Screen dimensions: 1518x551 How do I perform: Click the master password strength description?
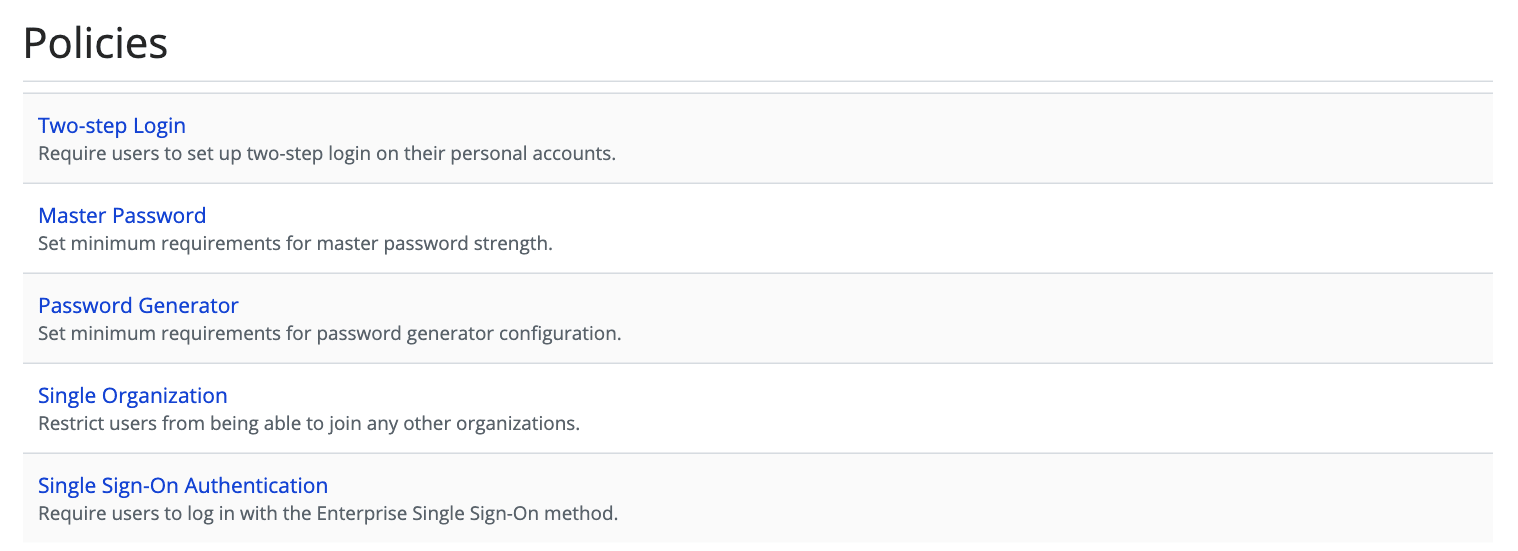pos(295,244)
